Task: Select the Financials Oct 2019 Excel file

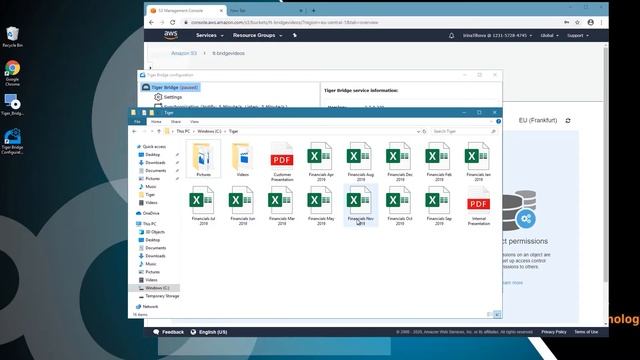Action: pos(400,205)
